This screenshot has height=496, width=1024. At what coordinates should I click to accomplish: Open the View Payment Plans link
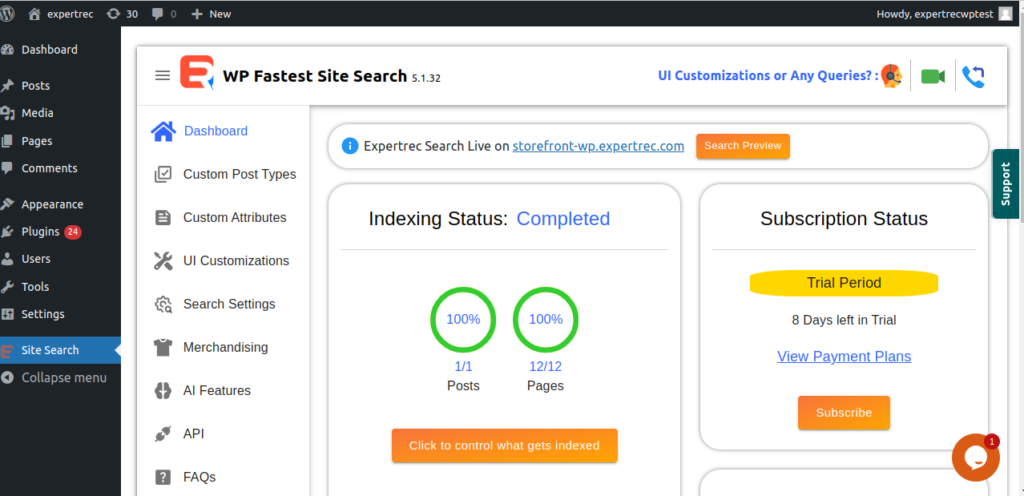(x=844, y=356)
